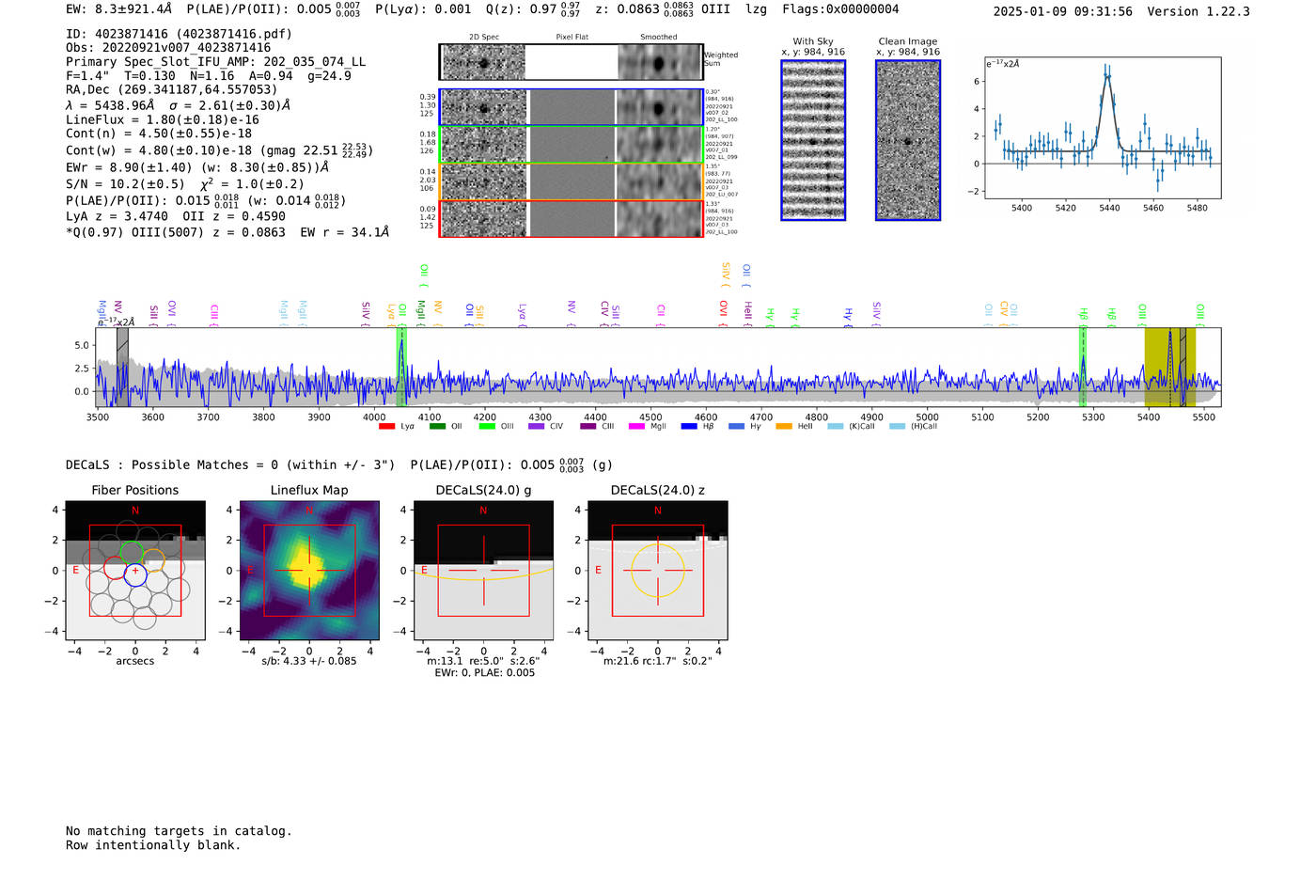Viewport: 1316px width, 896px height.
Task: Open the Fiber Positions panel
Action: (x=135, y=572)
